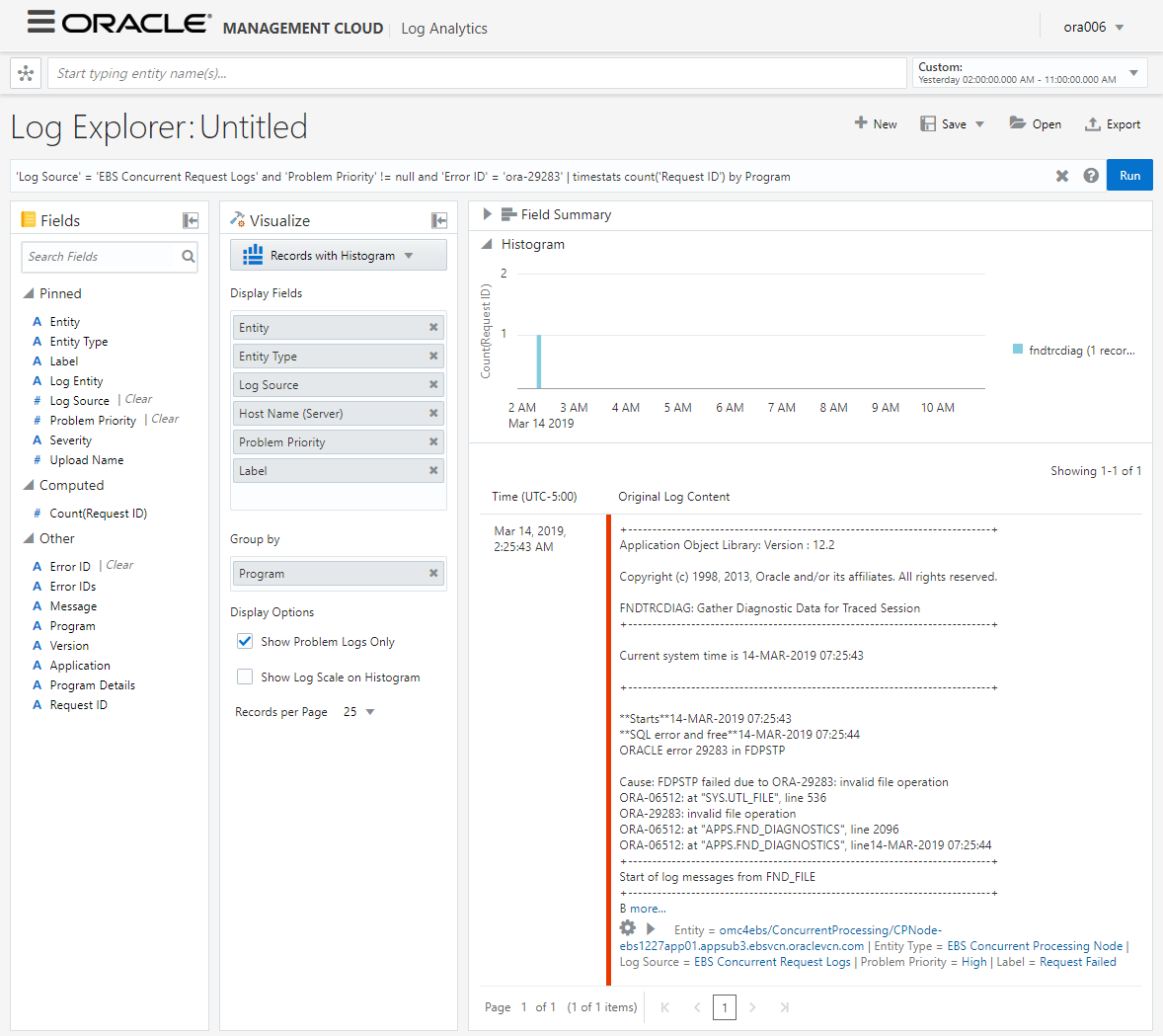
Task: Go to first page of results
Action: pyautogui.click(x=665, y=1007)
